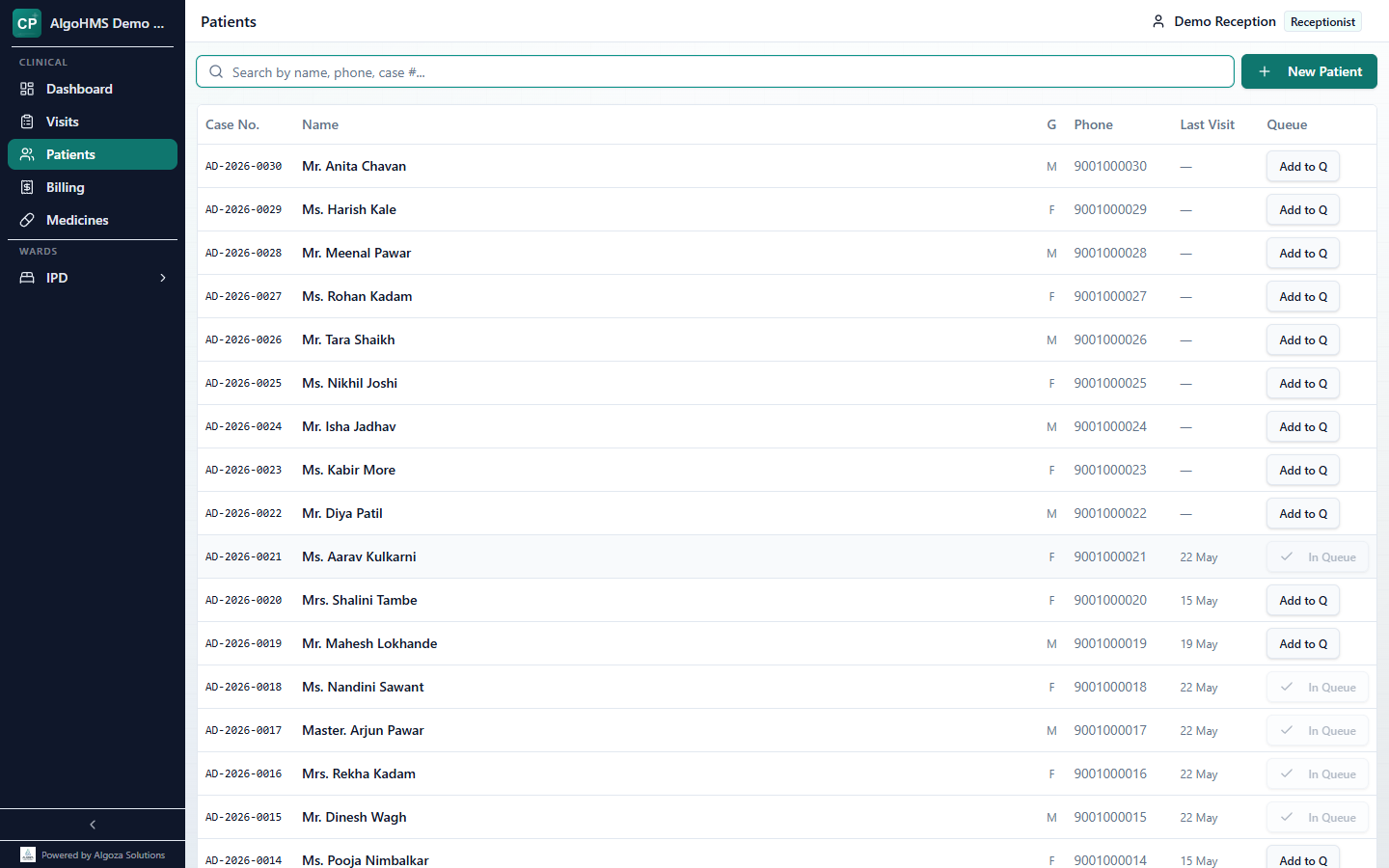Open patient Mr. Meenal Pawar
Image resolution: width=1389 pixels, height=868 pixels.
pos(357,253)
